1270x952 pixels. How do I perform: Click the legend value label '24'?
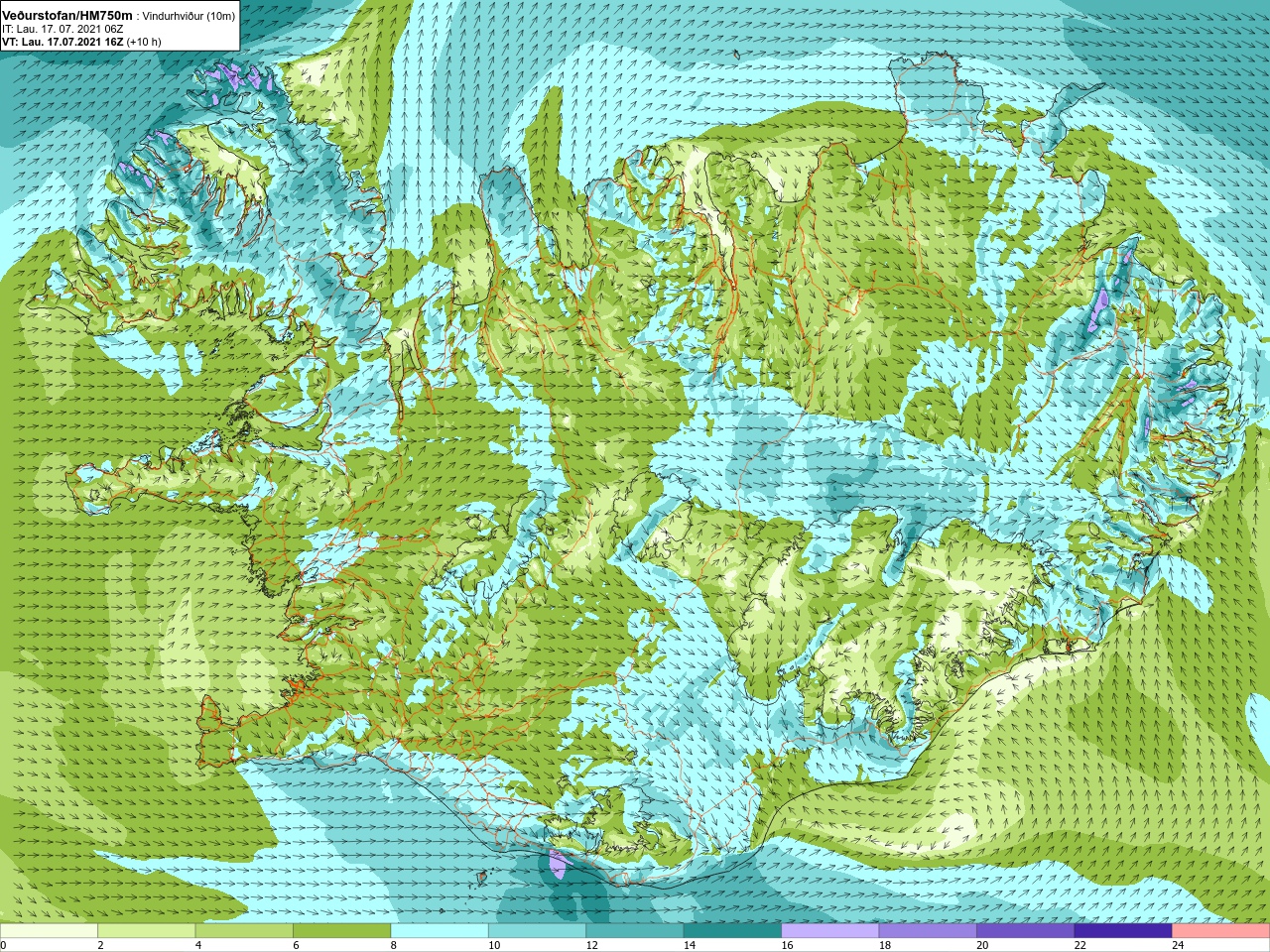(x=1178, y=945)
